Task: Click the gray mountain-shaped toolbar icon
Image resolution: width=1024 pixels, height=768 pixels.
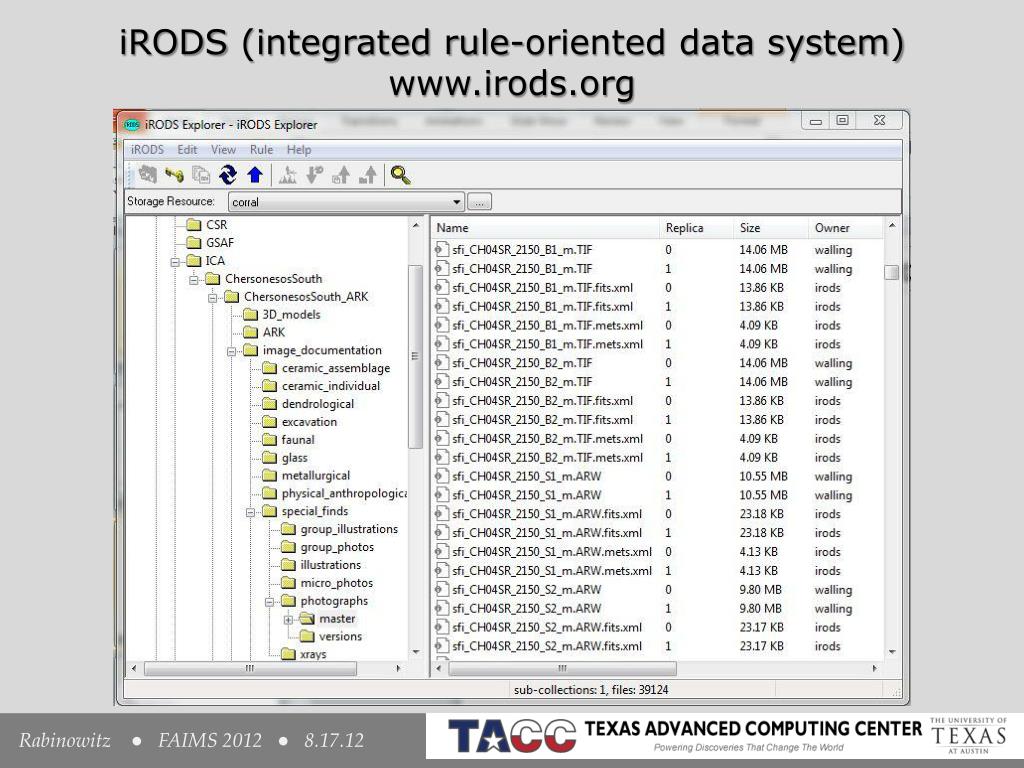Action: coord(287,175)
